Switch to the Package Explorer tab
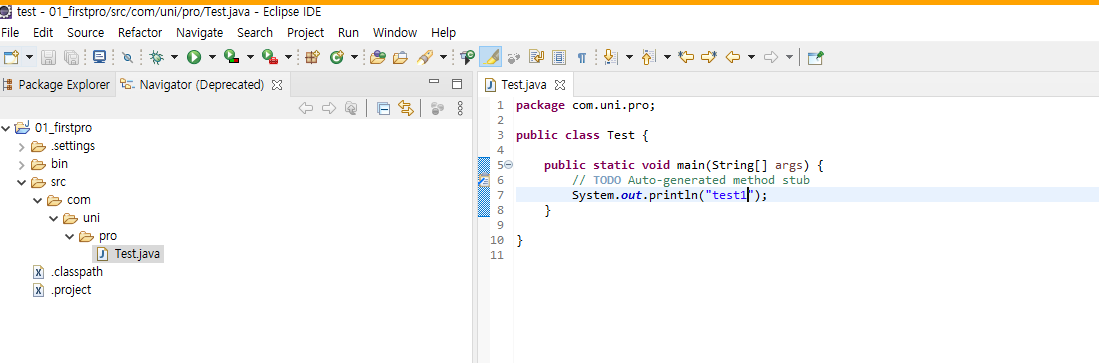 click(56, 85)
